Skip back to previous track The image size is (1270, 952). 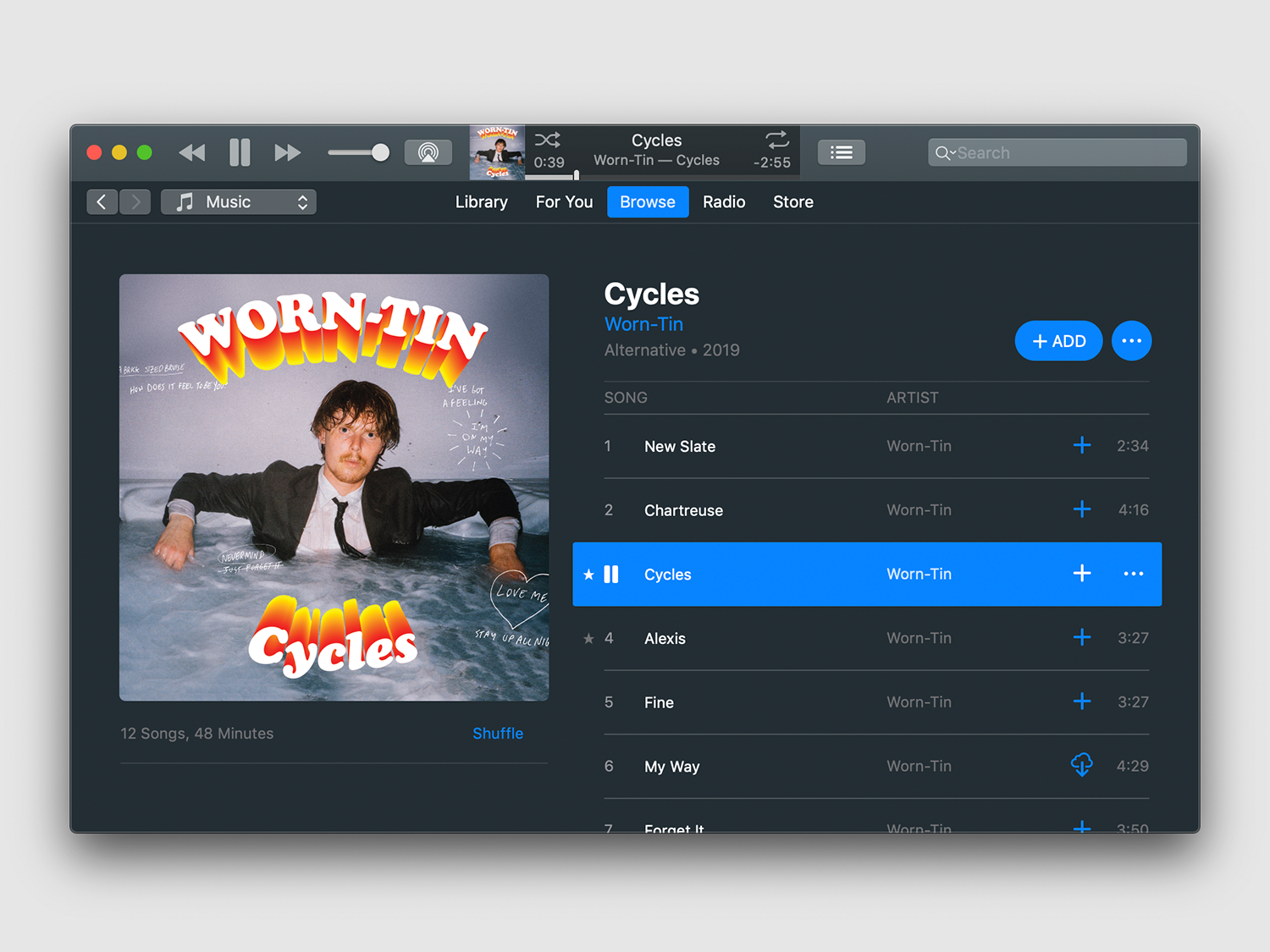pos(192,152)
